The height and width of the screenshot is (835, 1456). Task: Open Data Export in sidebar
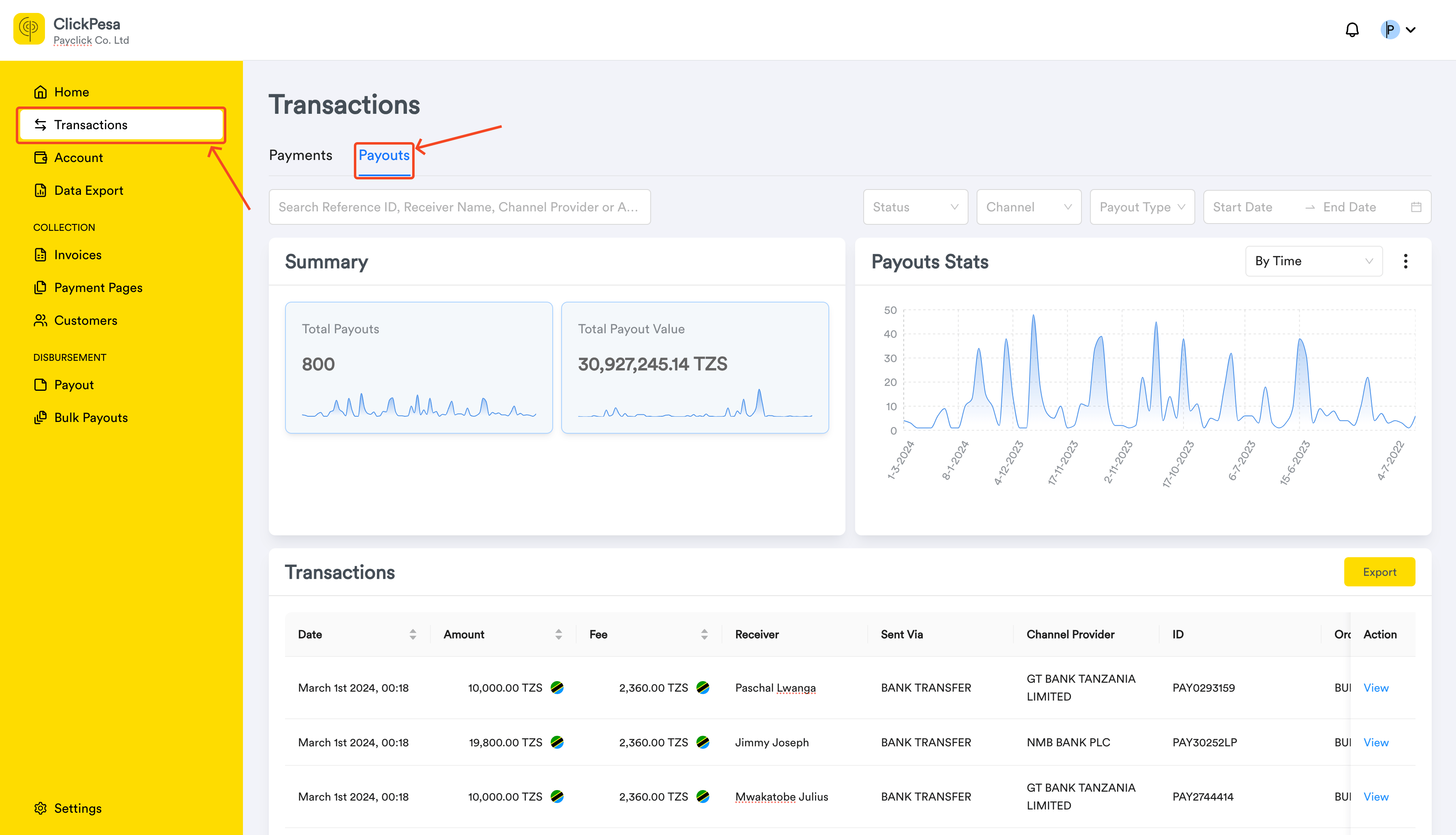121,190
